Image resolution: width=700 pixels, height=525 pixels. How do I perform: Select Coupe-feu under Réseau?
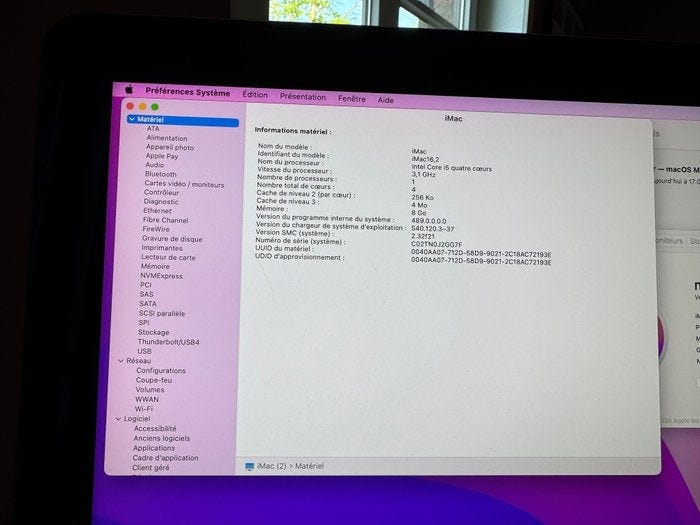pos(154,380)
